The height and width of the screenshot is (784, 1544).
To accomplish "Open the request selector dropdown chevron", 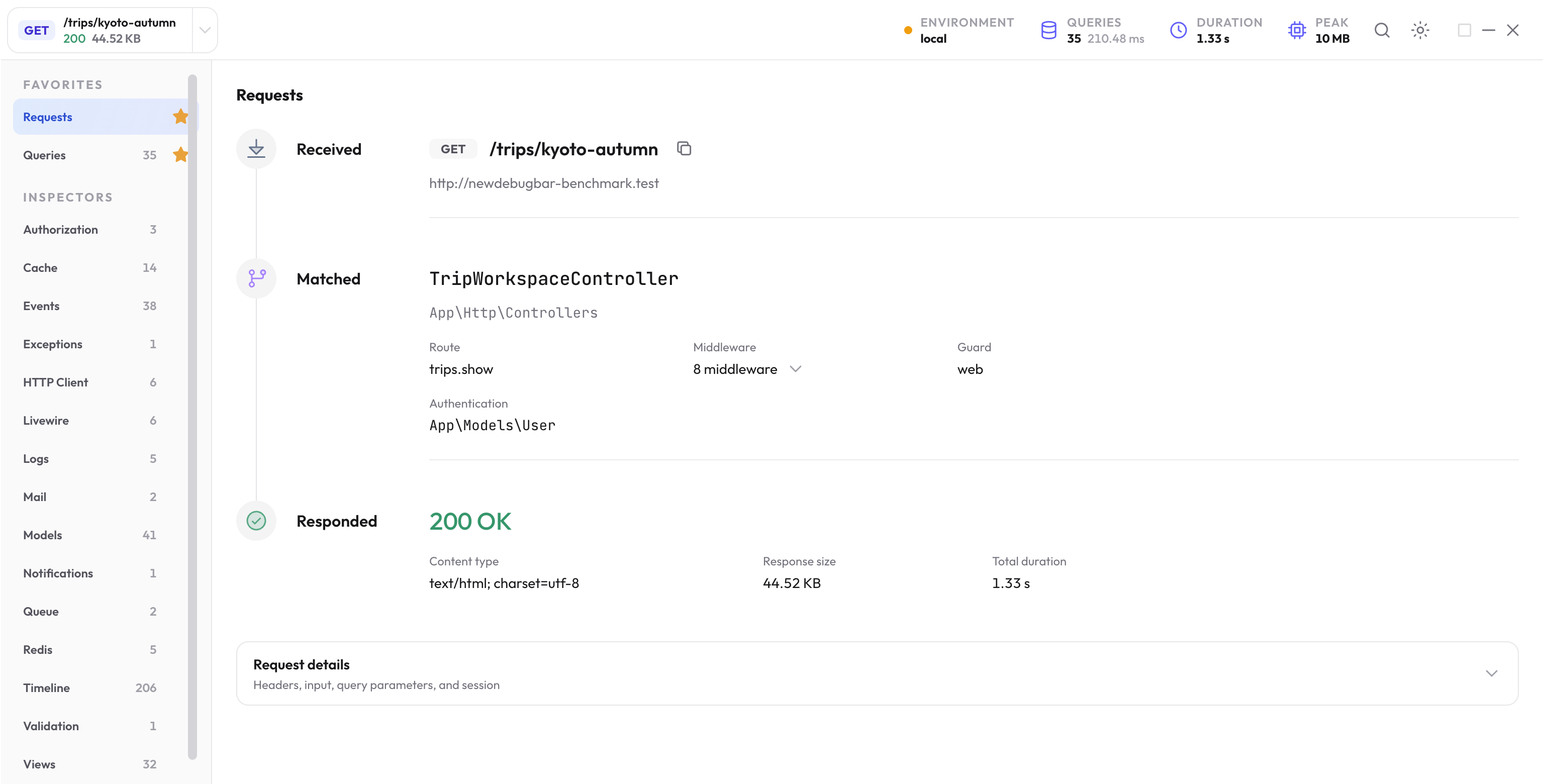I will (x=205, y=30).
